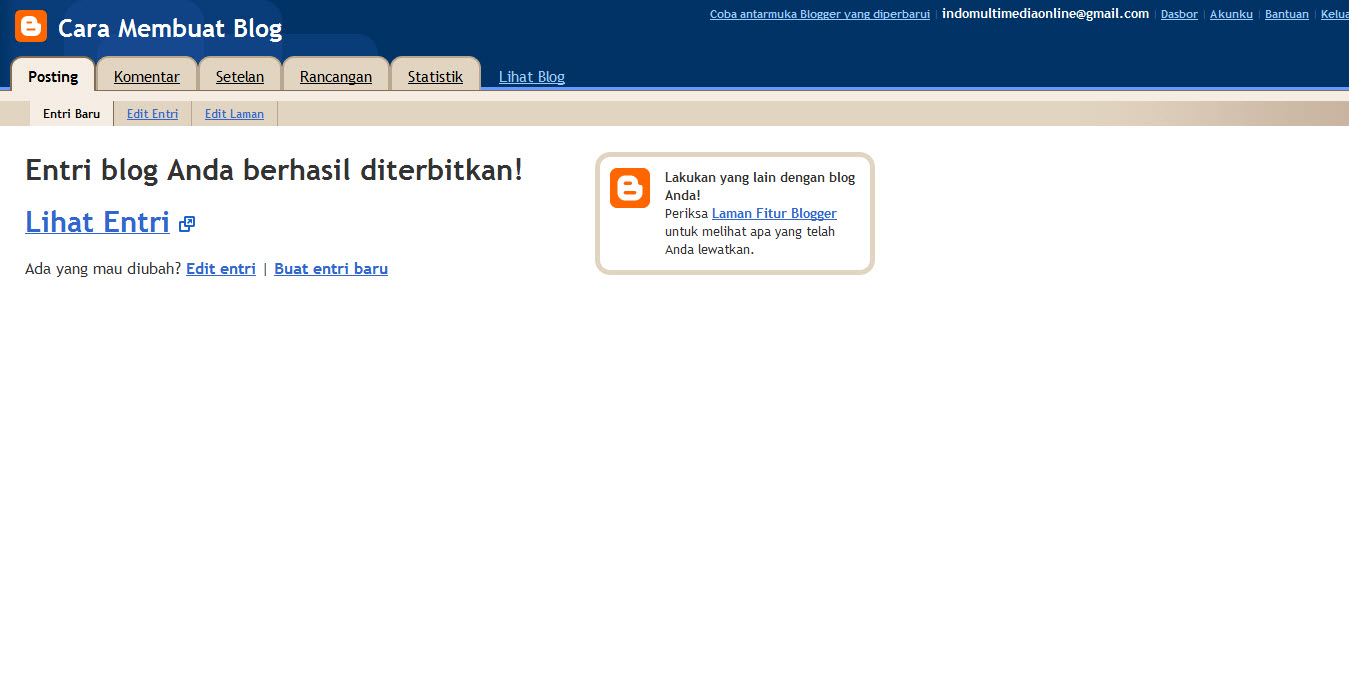Image resolution: width=1349 pixels, height=676 pixels.
Task: Click the Lihat Entri link
Action: pos(96,222)
